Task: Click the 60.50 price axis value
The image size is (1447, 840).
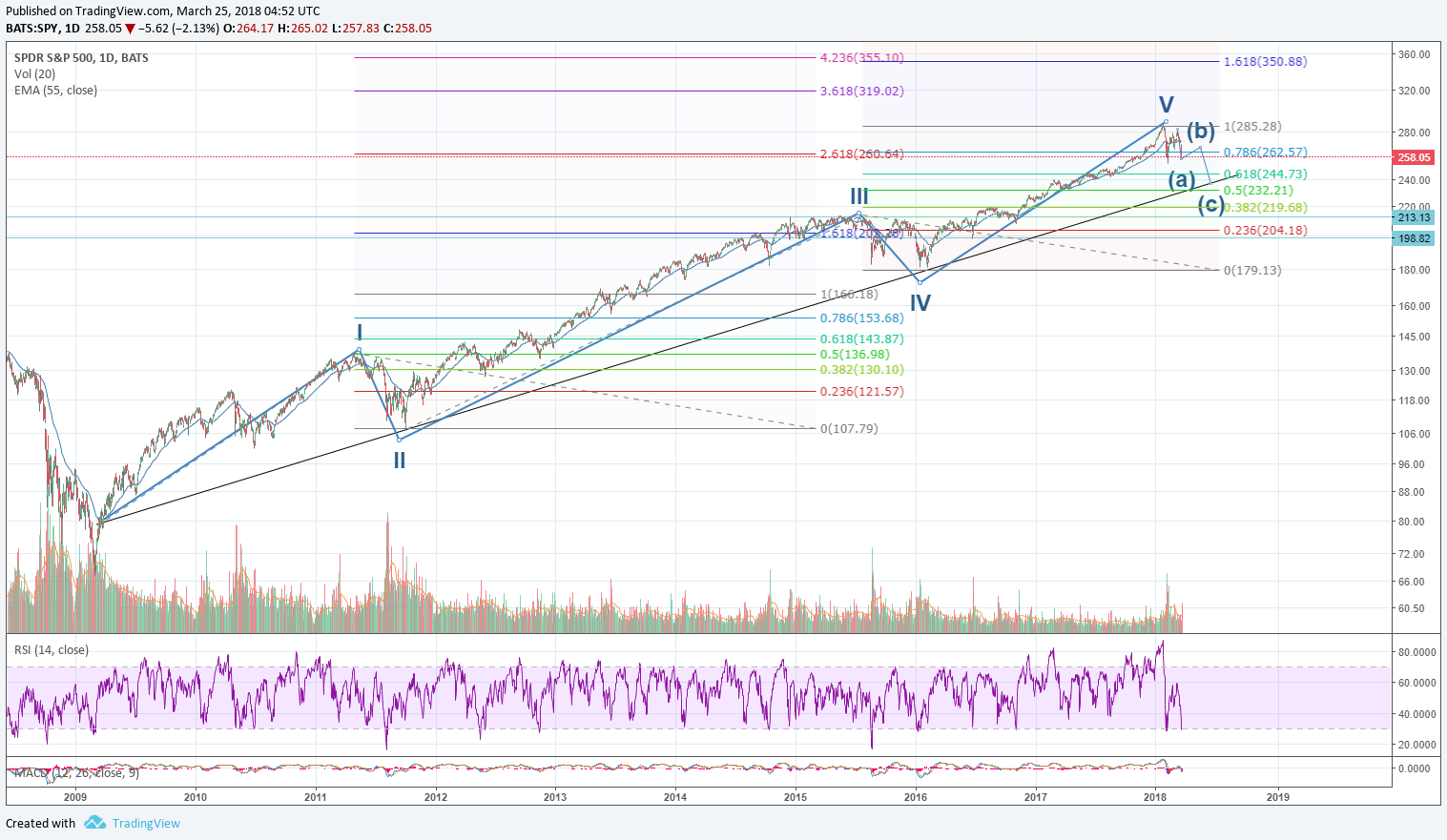Action: [1411, 609]
